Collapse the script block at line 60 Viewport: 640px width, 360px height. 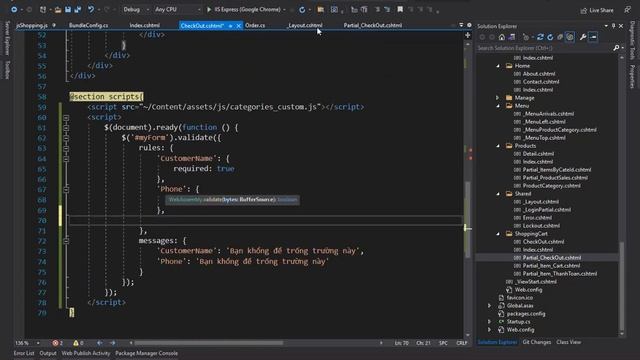pyautogui.click(x=66, y=118)
